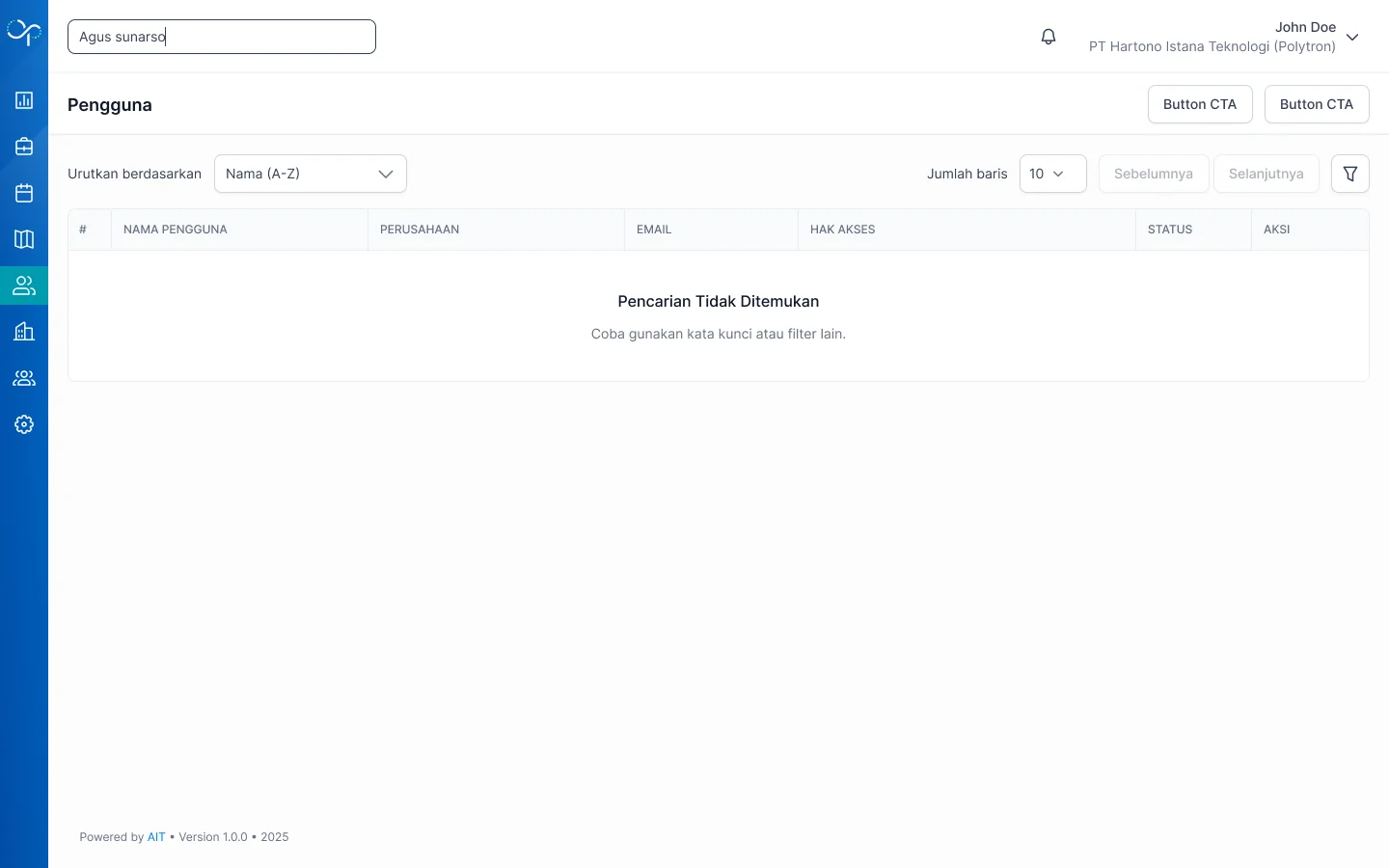This screenshot has height=868, width=1389.
Task: Follow the AIT link in footer
Action: pos(156,837)
